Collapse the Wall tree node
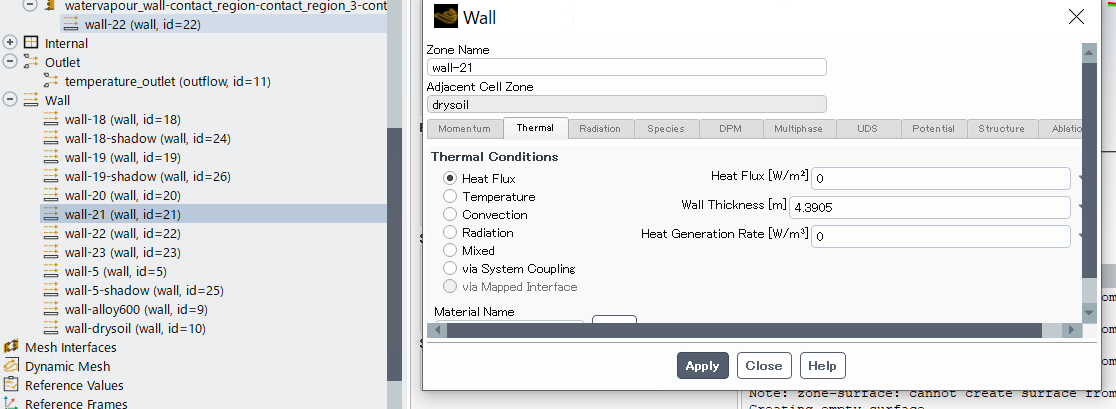1116x409 pixels. click(x=11, y=100)
